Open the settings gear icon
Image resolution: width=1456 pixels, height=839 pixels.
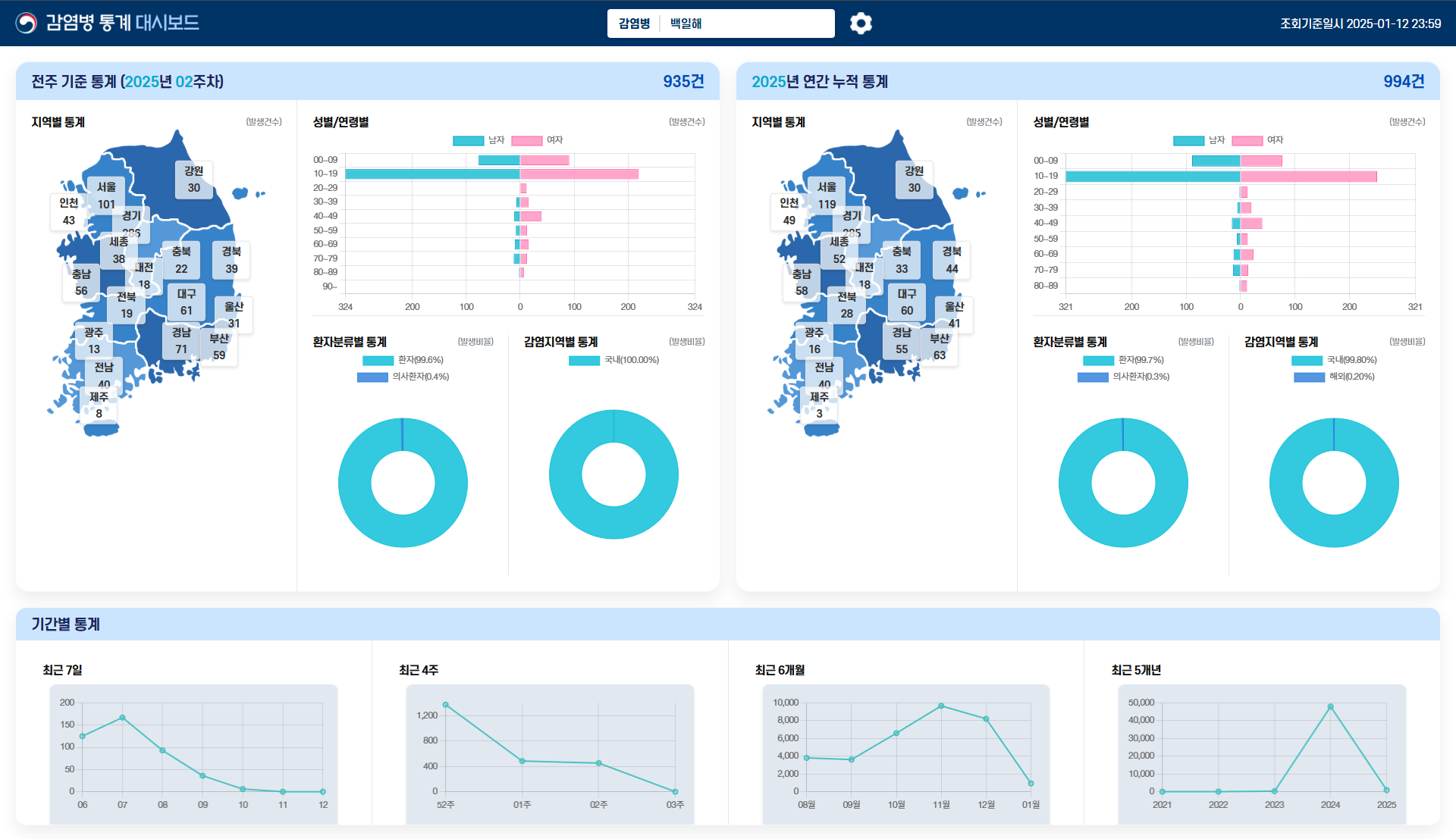pos(861,23)
